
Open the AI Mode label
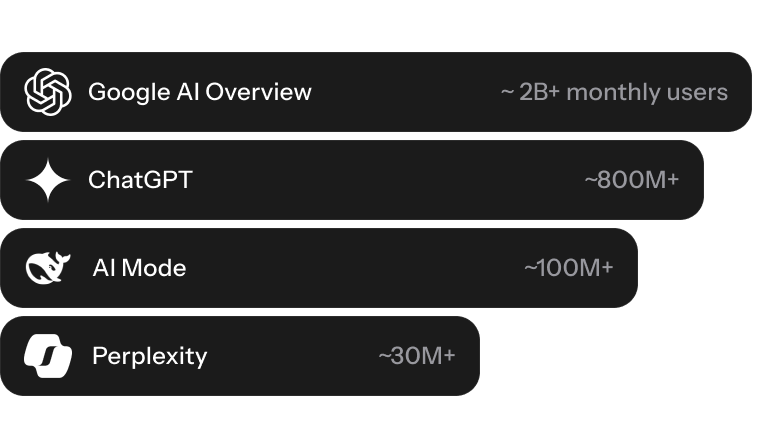pos(139,268)
